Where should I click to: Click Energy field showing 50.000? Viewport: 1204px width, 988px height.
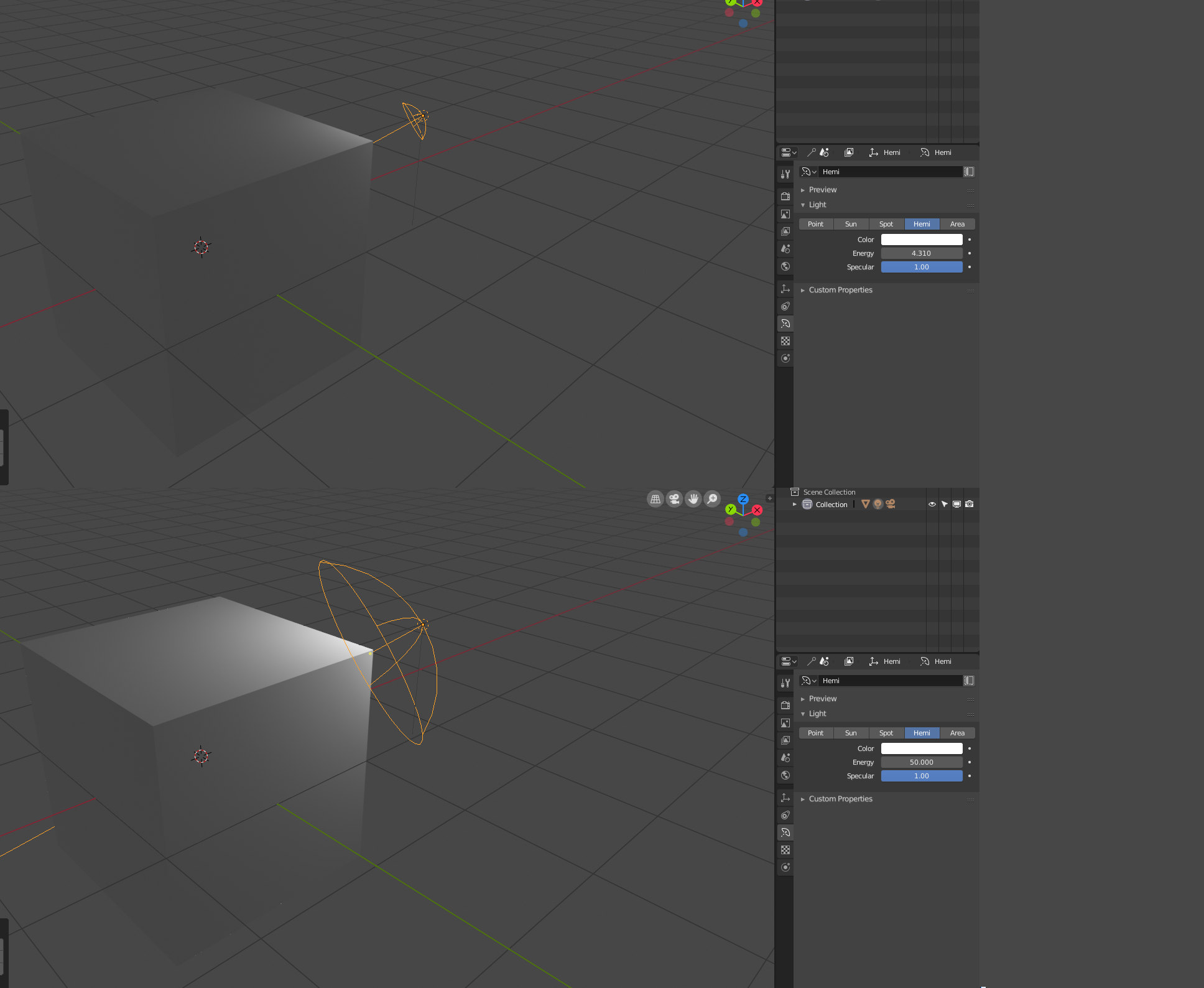click(x=922, y=762)
